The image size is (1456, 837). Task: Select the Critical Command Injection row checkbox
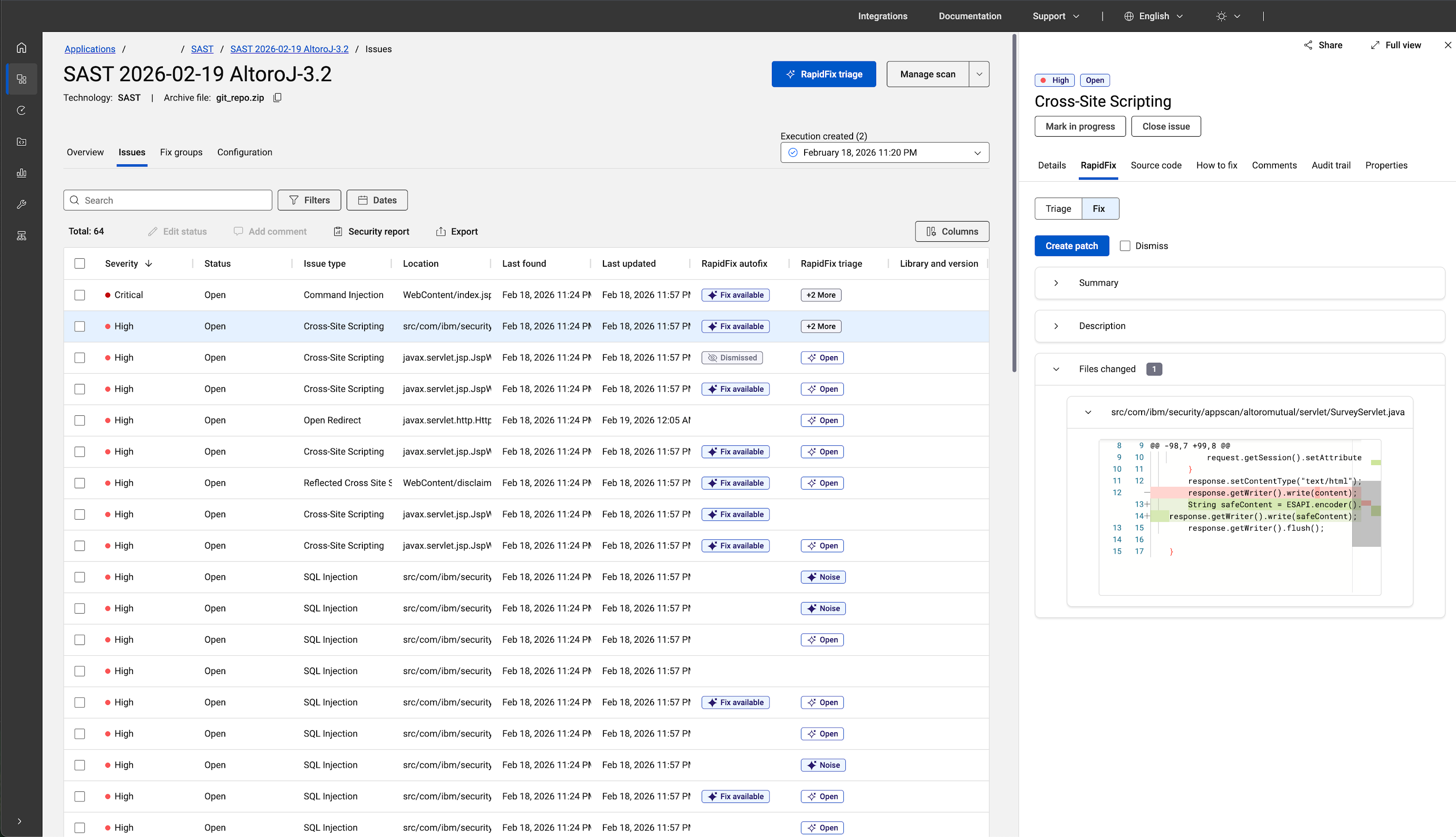click(x=80, y=295)
